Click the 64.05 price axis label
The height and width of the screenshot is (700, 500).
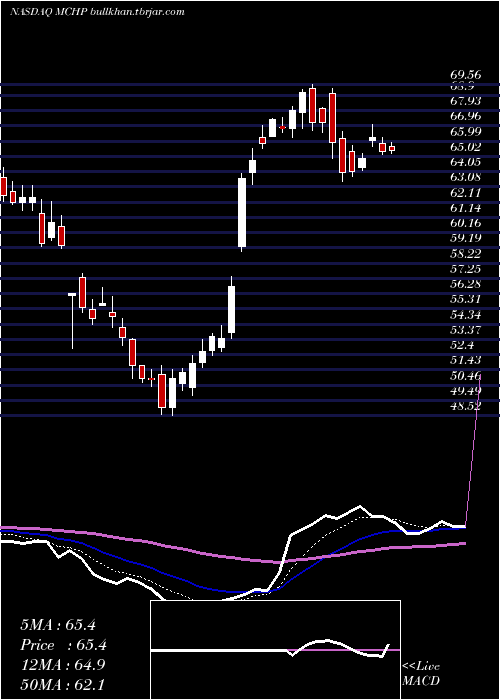466,162
